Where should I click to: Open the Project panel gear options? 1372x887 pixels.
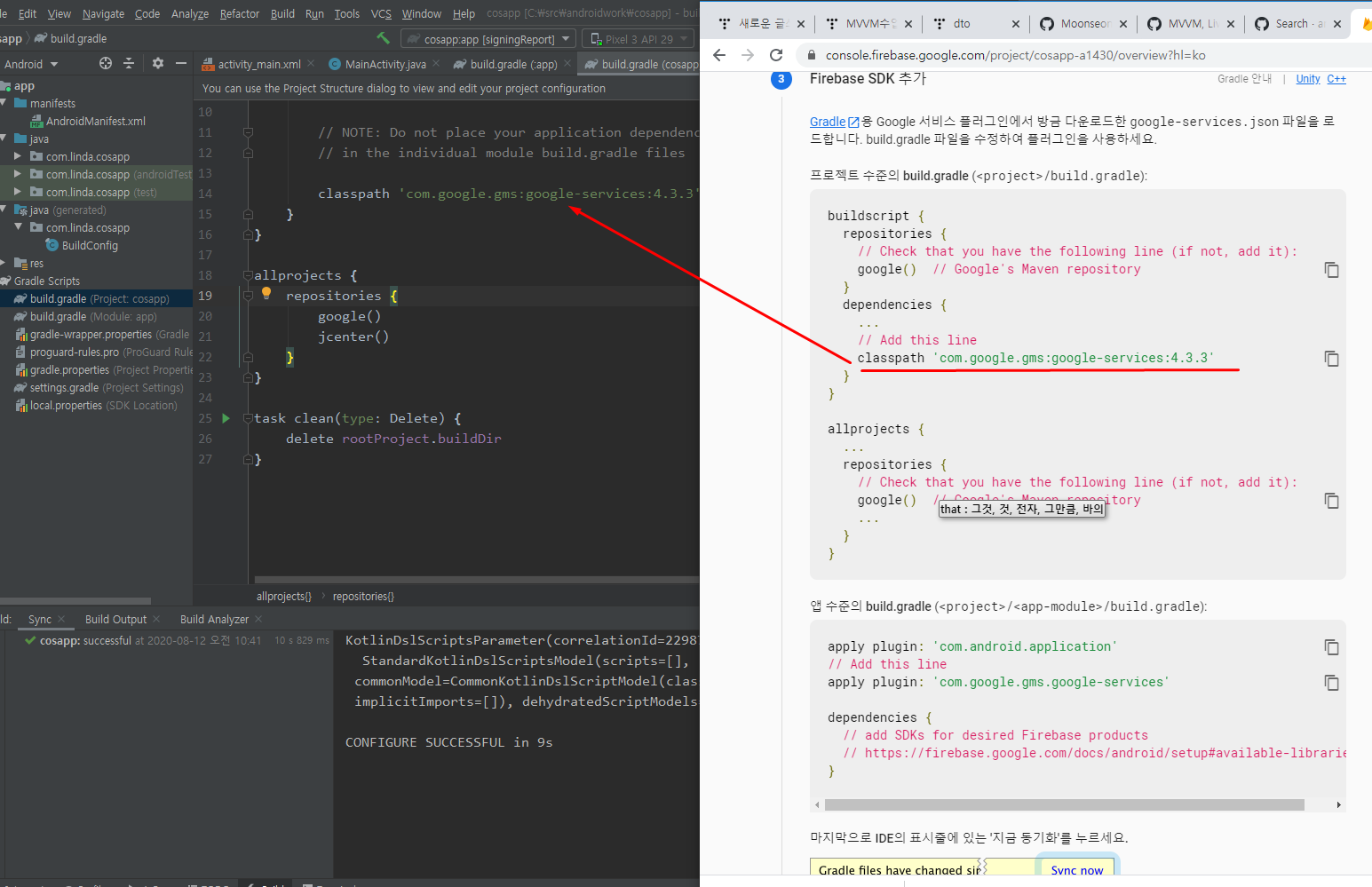(157, 63)
